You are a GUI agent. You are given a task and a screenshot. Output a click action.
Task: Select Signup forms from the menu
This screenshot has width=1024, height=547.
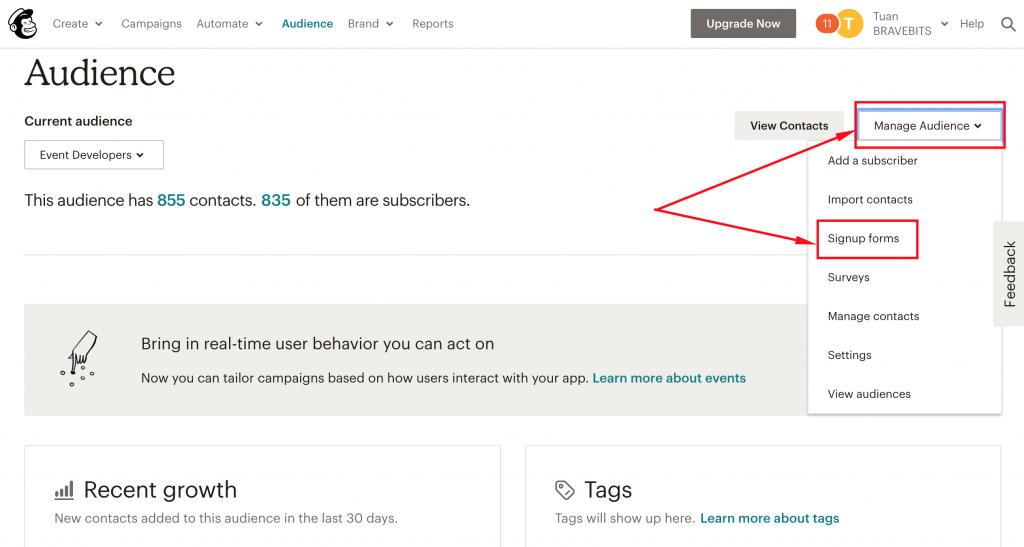point(863,238)
